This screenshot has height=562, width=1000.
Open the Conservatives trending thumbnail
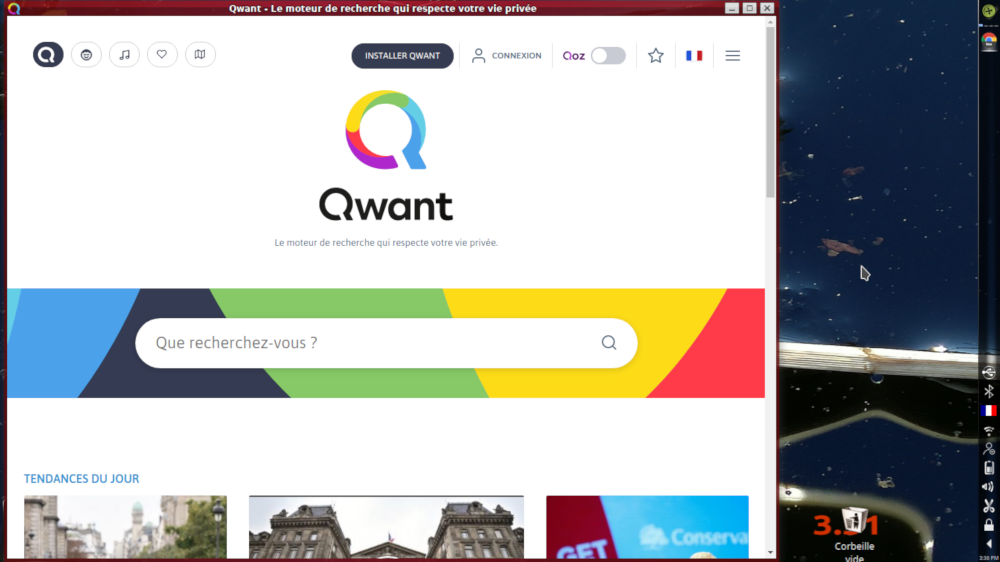pyautogui.click(x=647, y=527)
